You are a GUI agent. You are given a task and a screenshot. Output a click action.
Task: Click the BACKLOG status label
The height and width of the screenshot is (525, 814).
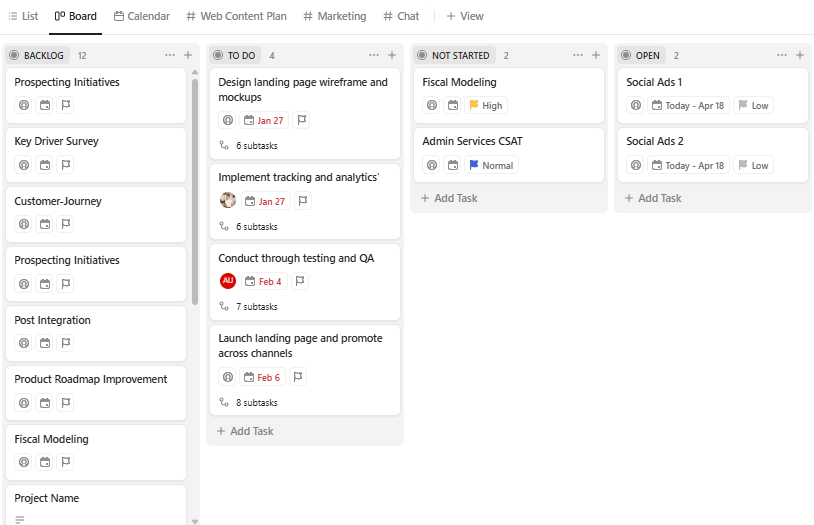pyautogui.click(x=37, y=56)
